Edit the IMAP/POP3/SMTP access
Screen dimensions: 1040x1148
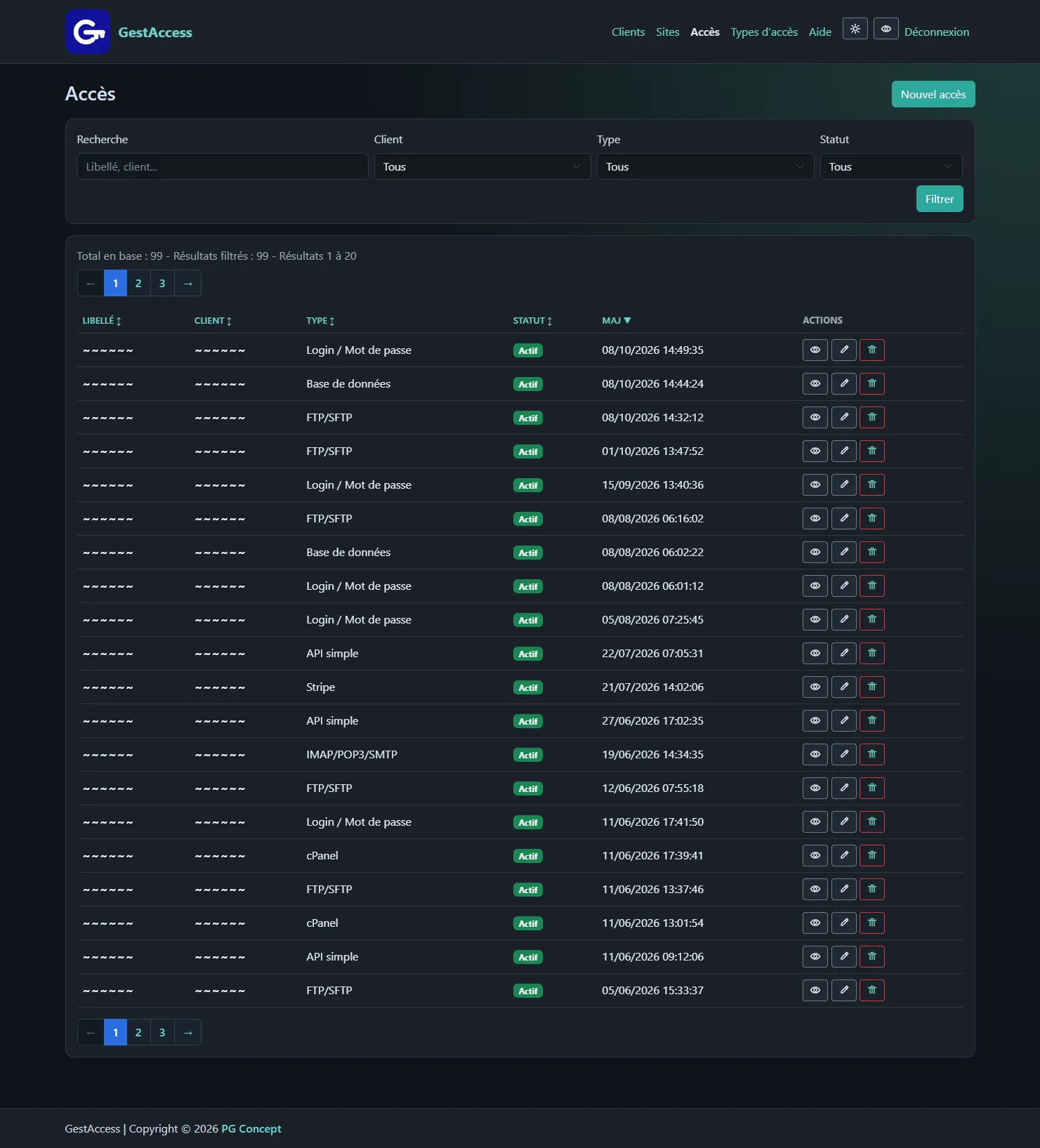click(x=843, y=754)
